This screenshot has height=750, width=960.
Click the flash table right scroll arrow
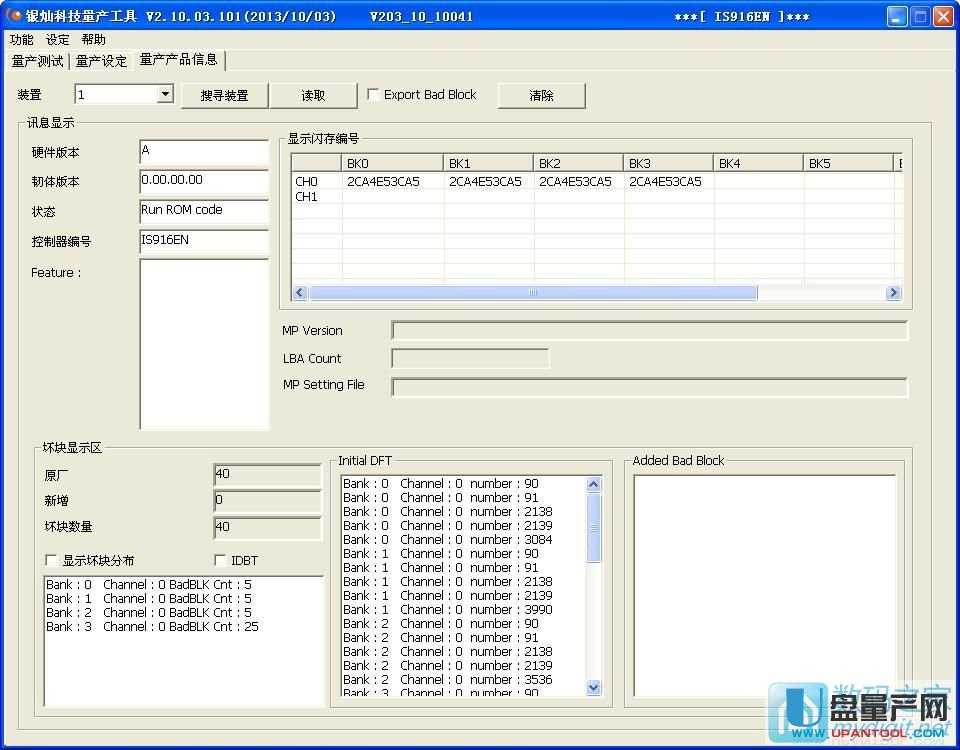pyautogui.click(x=893, y=293)
